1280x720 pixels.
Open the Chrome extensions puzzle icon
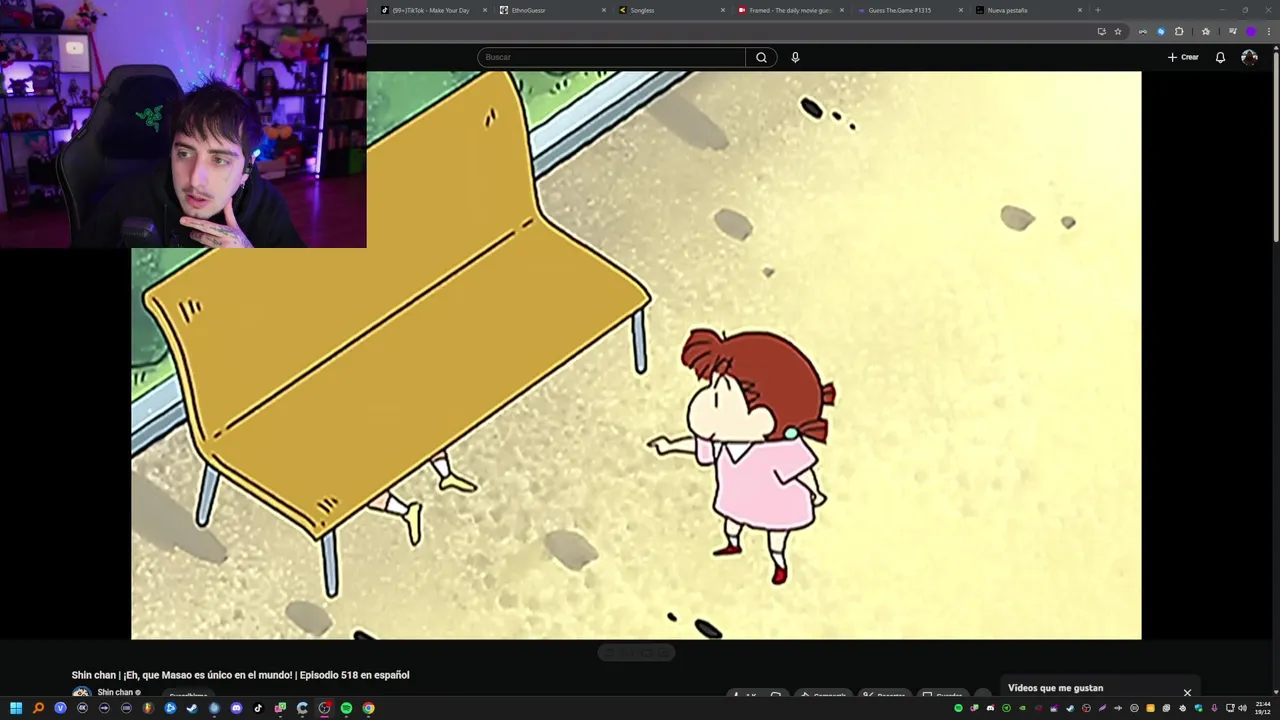click(1179, 31)
